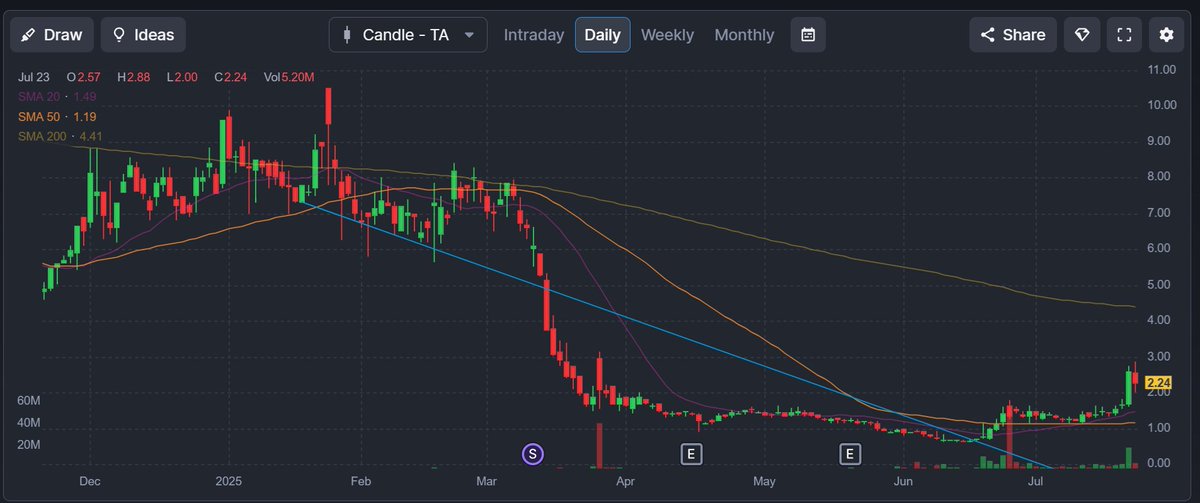The height and width of the screenshot is (503, 1200).
Task: Click the L 2.00 low value
Action: pos(183,77)
